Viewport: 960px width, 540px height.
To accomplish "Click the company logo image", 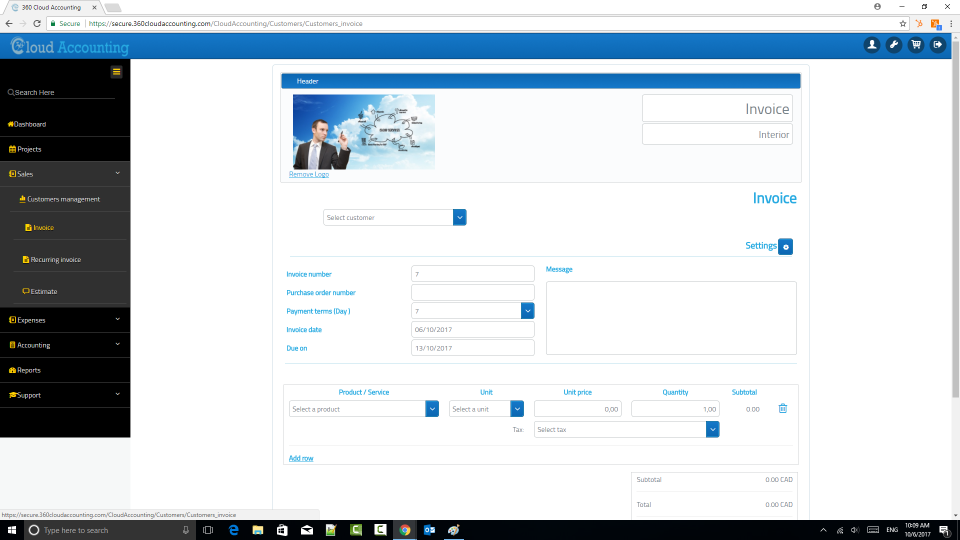I will 364,132.
